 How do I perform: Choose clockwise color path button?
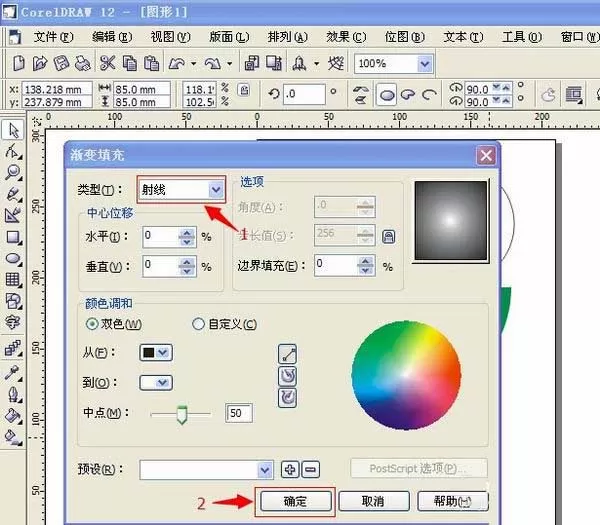(287, 398)
